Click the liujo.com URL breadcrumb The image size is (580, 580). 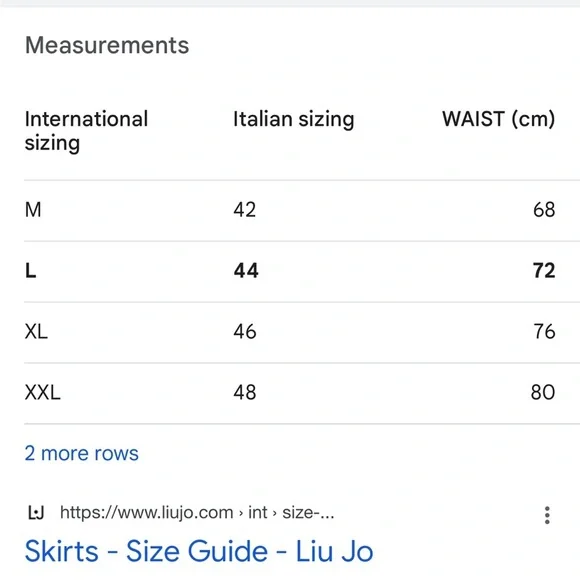pos(197,513)
